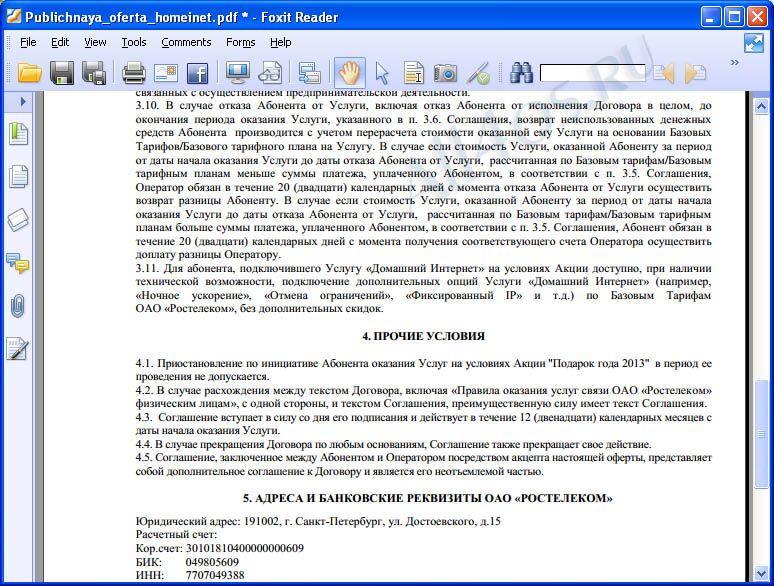Open the Layers panel in the sidebar

(18, 220)
